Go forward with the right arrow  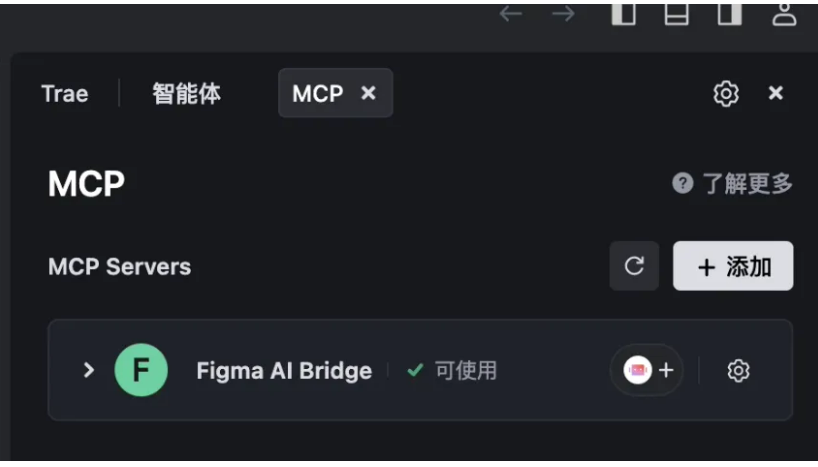(x=563, y=14)
